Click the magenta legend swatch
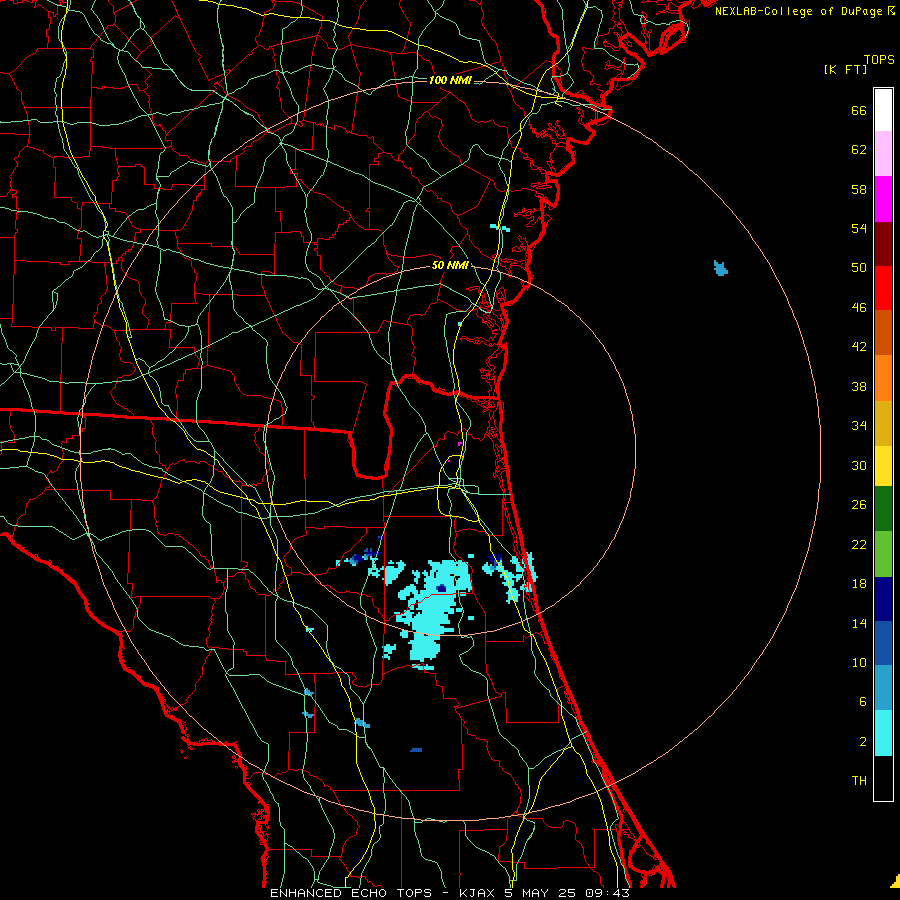The height and width of the screenshot is (900, 900). (x=883, y=199)
